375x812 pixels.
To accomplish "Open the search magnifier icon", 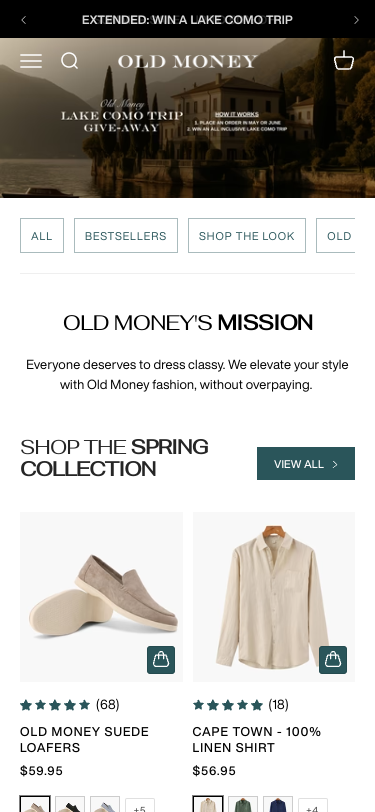I will [x=69, y=61].
